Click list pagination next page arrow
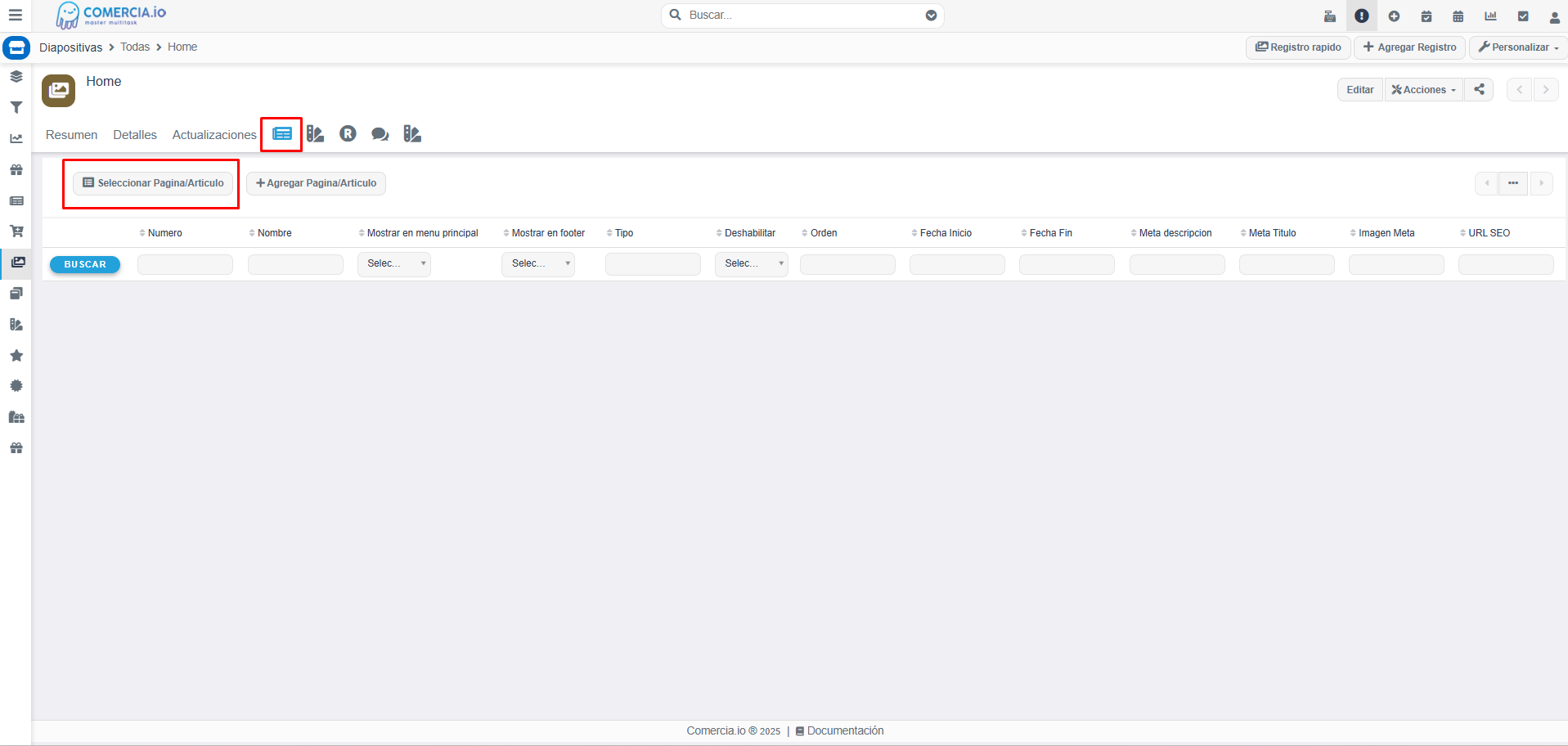Image resolution: width=1568 pixels, height=746 pixels. (1541, 183)
